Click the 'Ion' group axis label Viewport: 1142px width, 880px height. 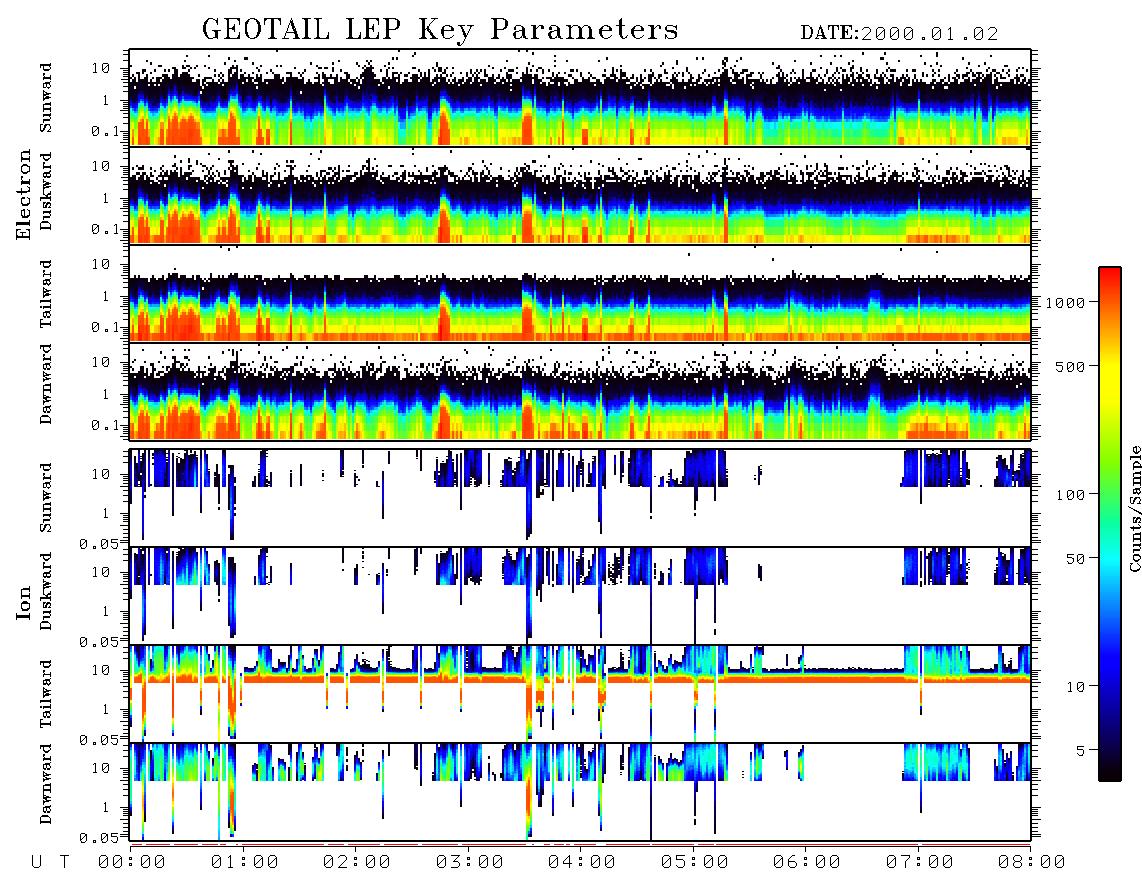click(x=24, y=603)
